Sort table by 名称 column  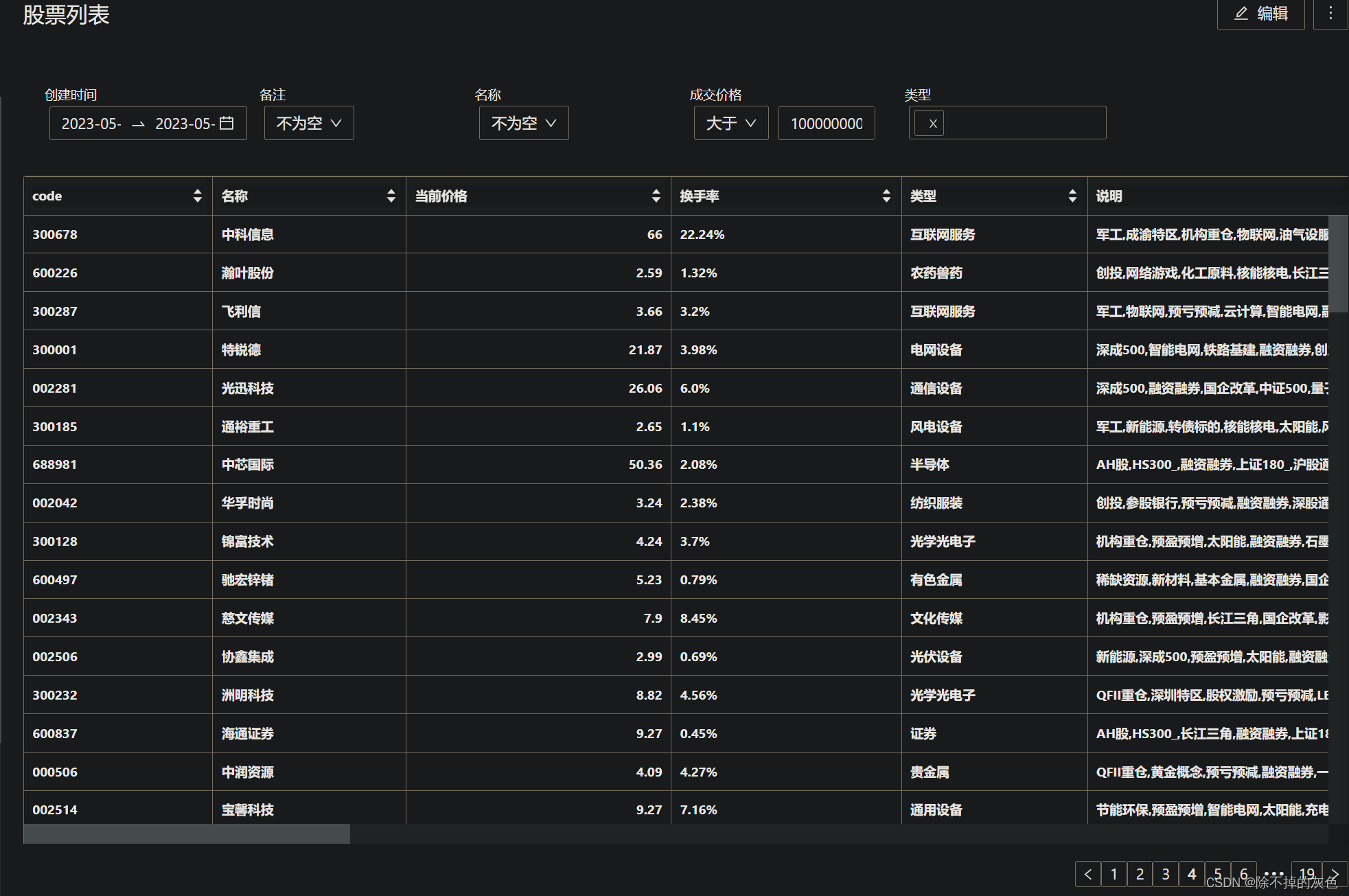click(x=391, y=196)
